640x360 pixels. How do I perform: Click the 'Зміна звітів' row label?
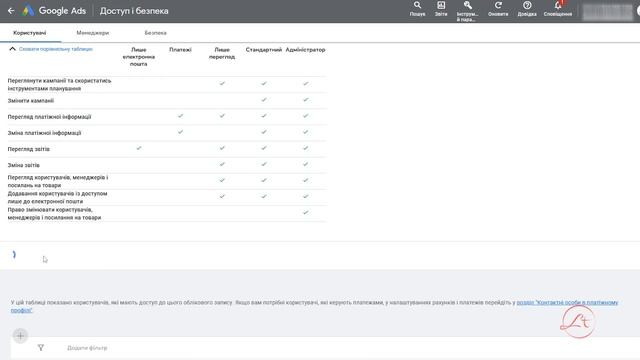[24, 165]
